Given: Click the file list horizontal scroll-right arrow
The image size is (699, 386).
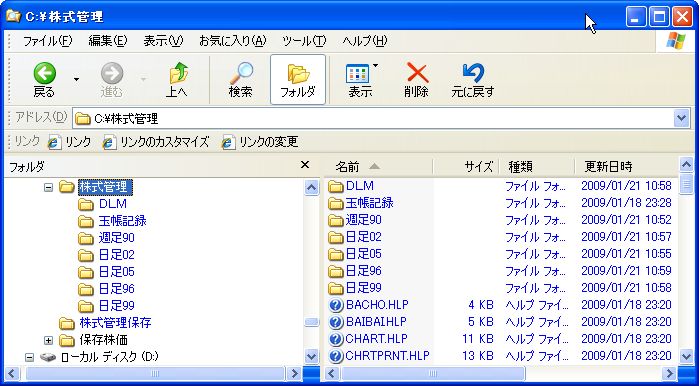Looking at the screenshot, I should (x=670, y=373).
